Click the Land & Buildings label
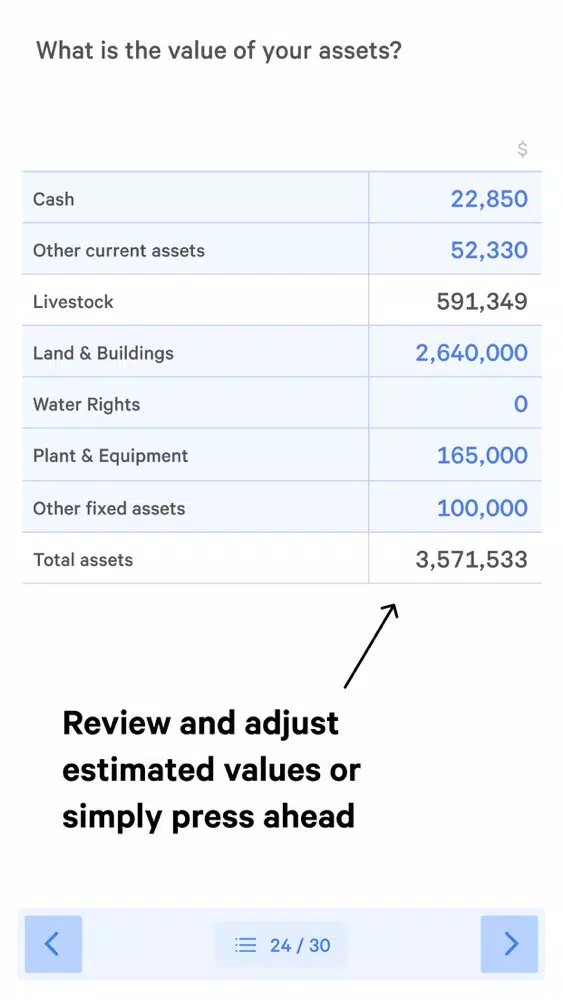The image size is (563, 1000). 103,353
